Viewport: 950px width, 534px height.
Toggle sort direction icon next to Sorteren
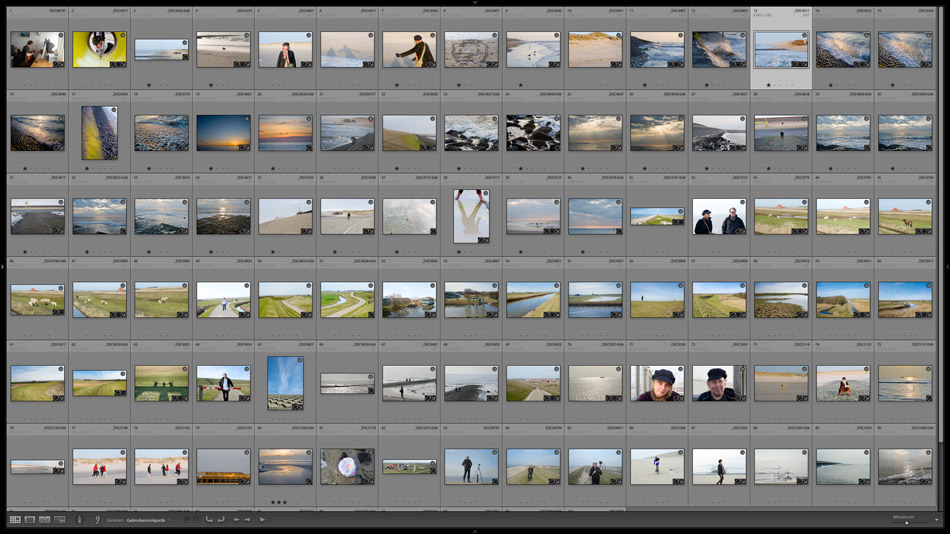[98, 520]
